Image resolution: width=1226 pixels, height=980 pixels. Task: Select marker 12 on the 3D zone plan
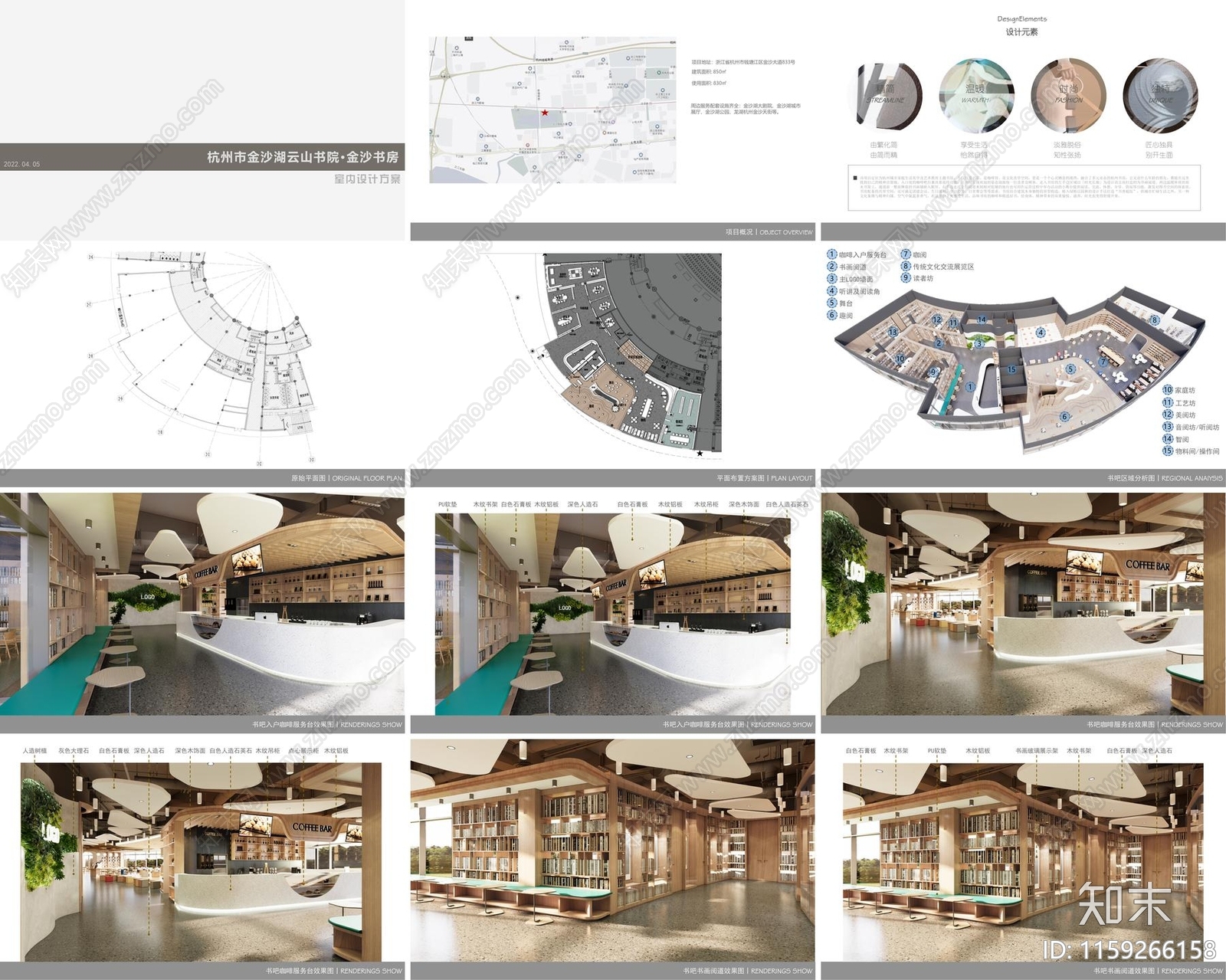pos(936,320)
